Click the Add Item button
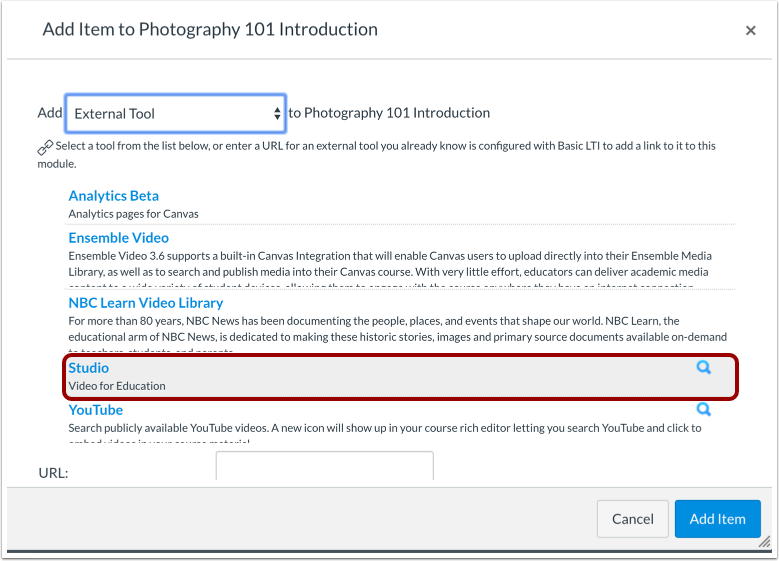Viewport: 779px width, 561px height. (717, 519)
